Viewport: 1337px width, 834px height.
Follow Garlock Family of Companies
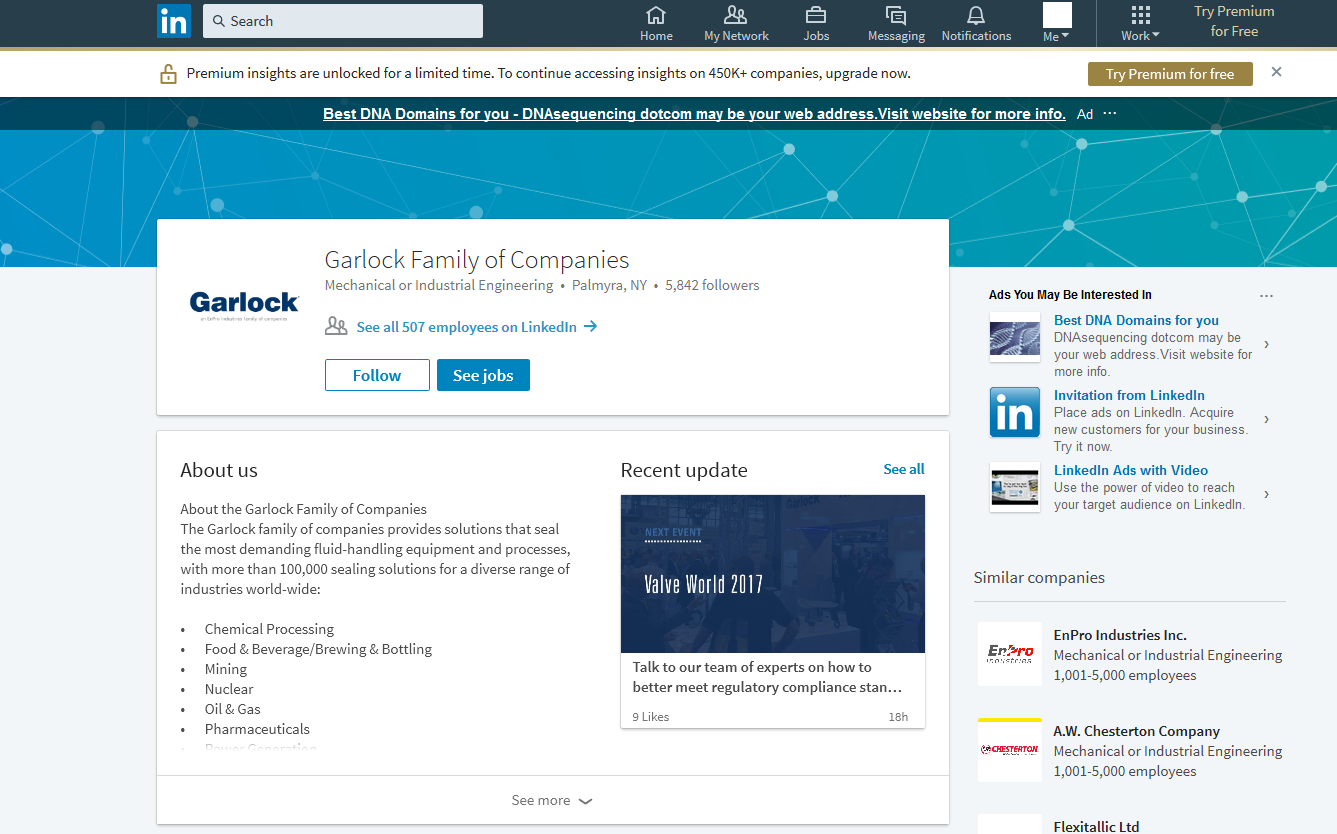[377, 375]
